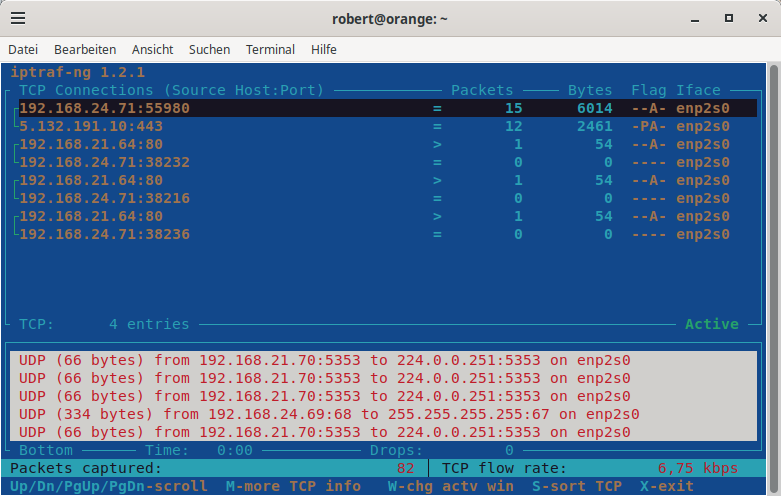Click the X-exit hint

pyautogui.click(x=666, y=486)
